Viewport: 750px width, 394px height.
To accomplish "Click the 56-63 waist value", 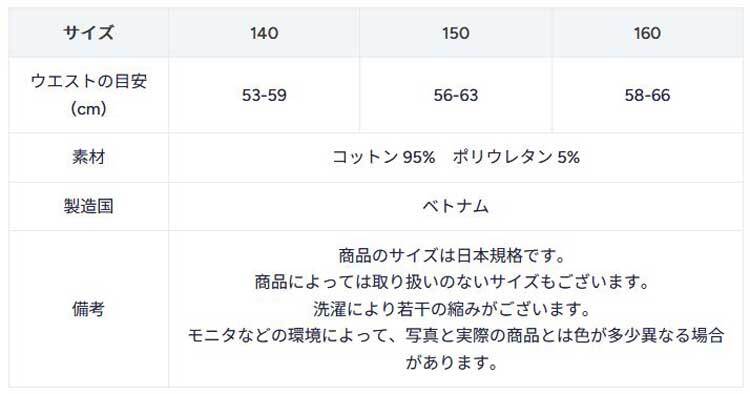I will [x=456, y=95].
